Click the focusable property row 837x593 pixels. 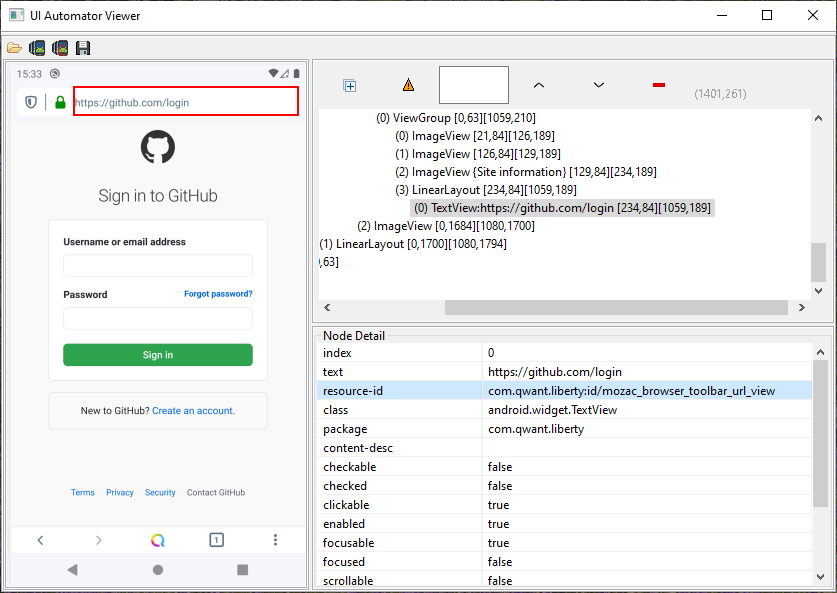(564, 543)
